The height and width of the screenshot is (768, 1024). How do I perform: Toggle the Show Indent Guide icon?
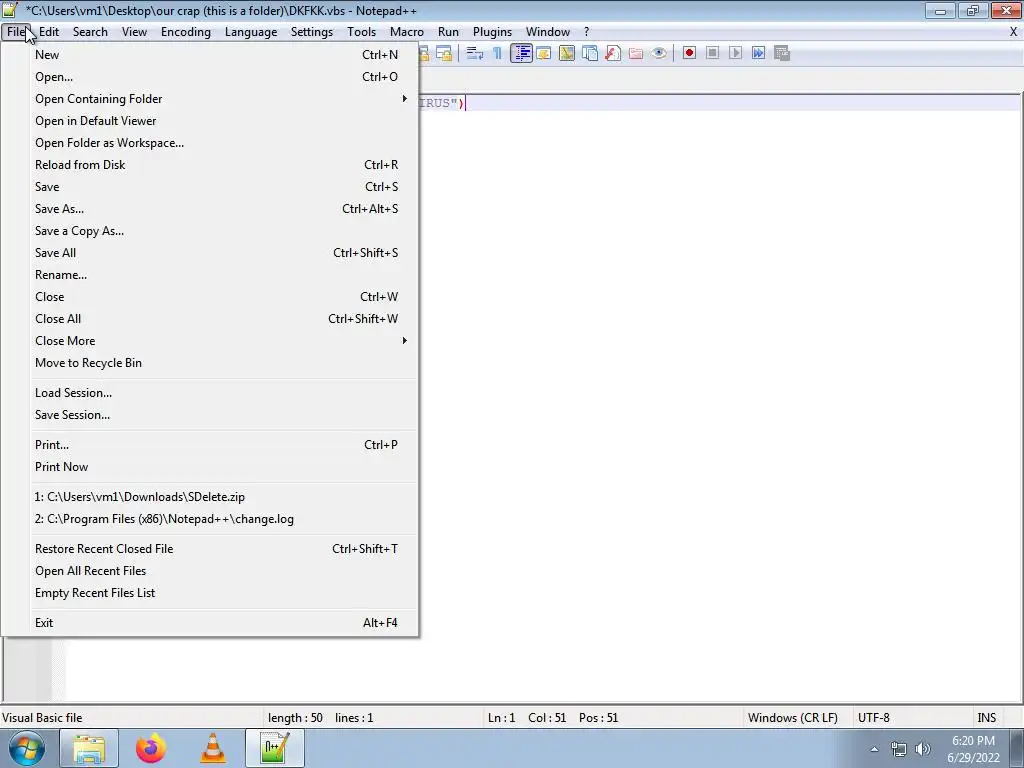(521, 54)
